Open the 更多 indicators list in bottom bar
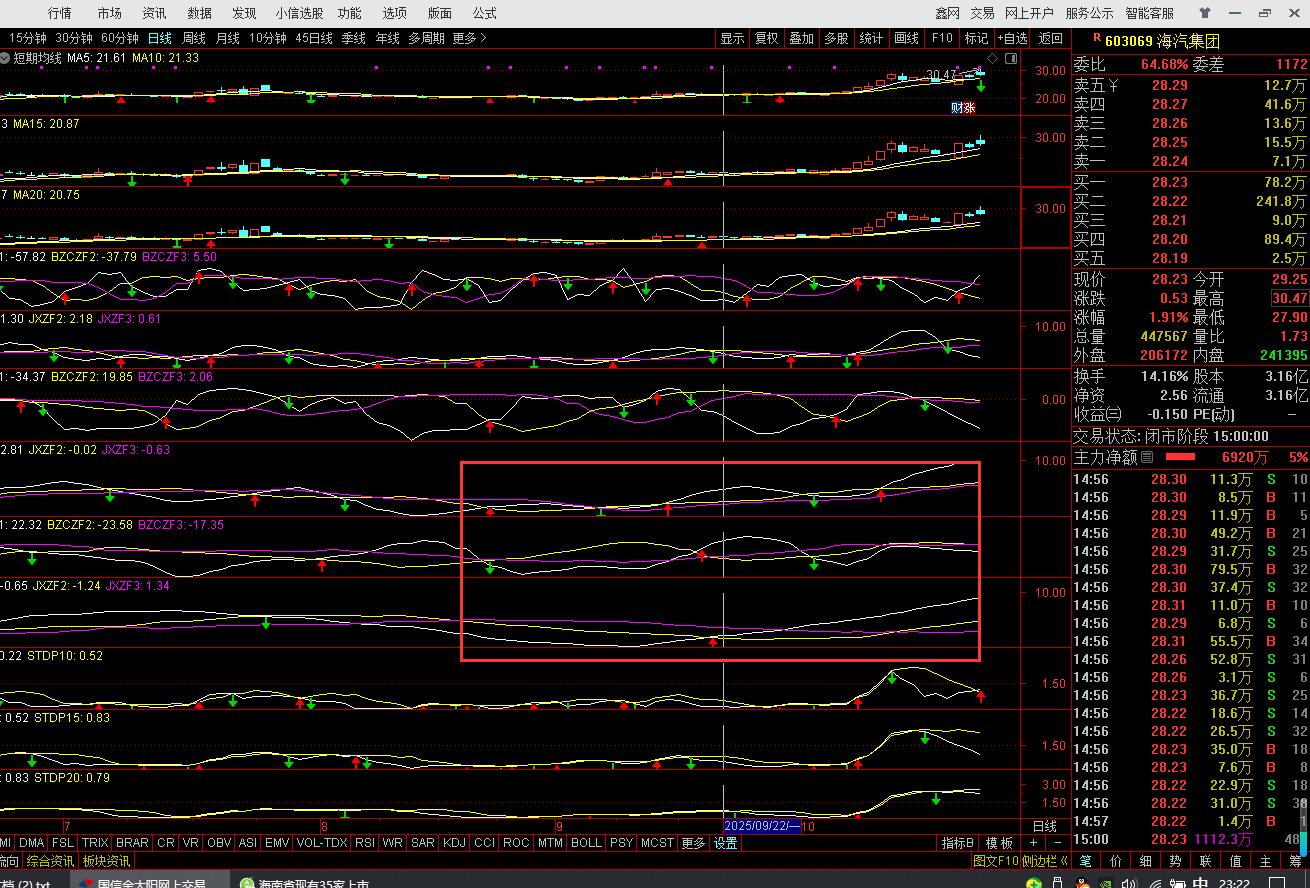 pyautogui.click(x=693, y=843)
